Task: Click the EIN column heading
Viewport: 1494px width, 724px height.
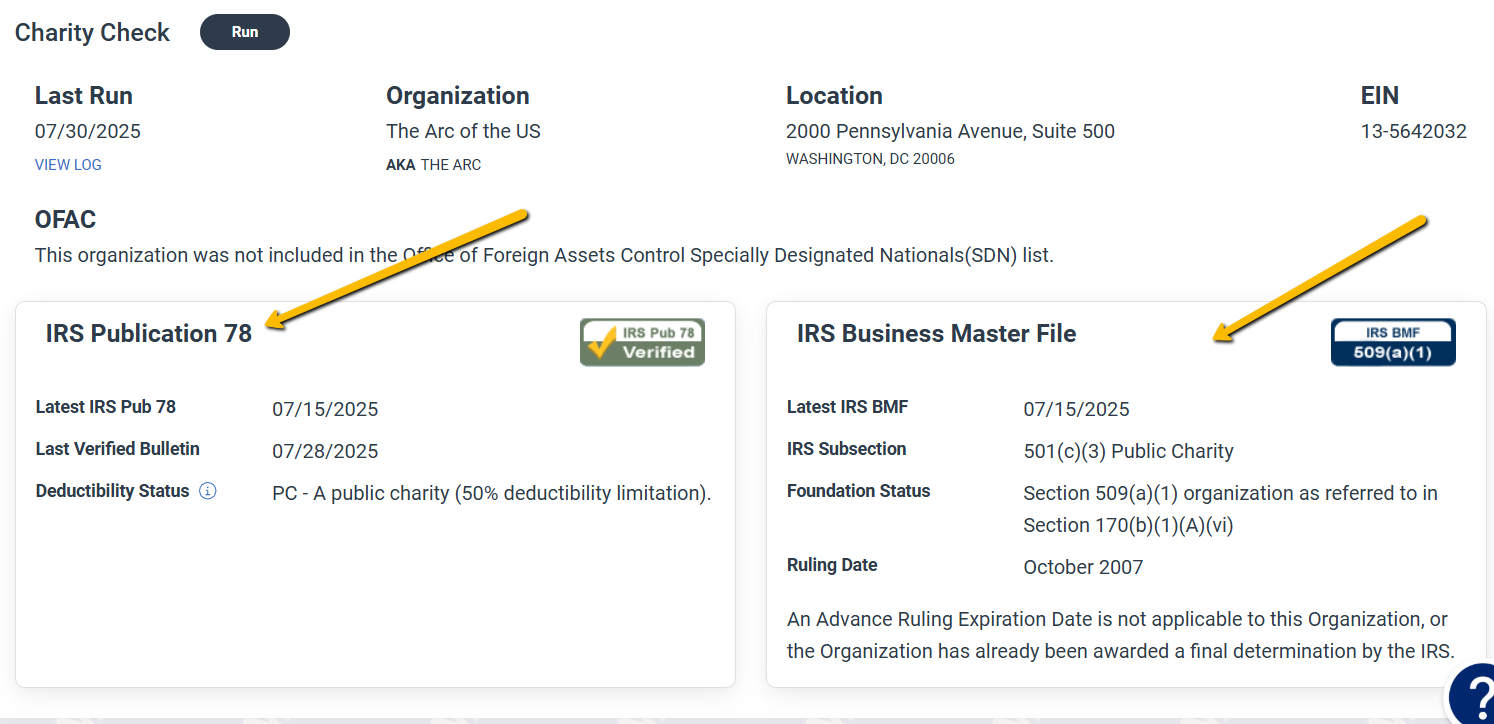Action: point(1380,96)
